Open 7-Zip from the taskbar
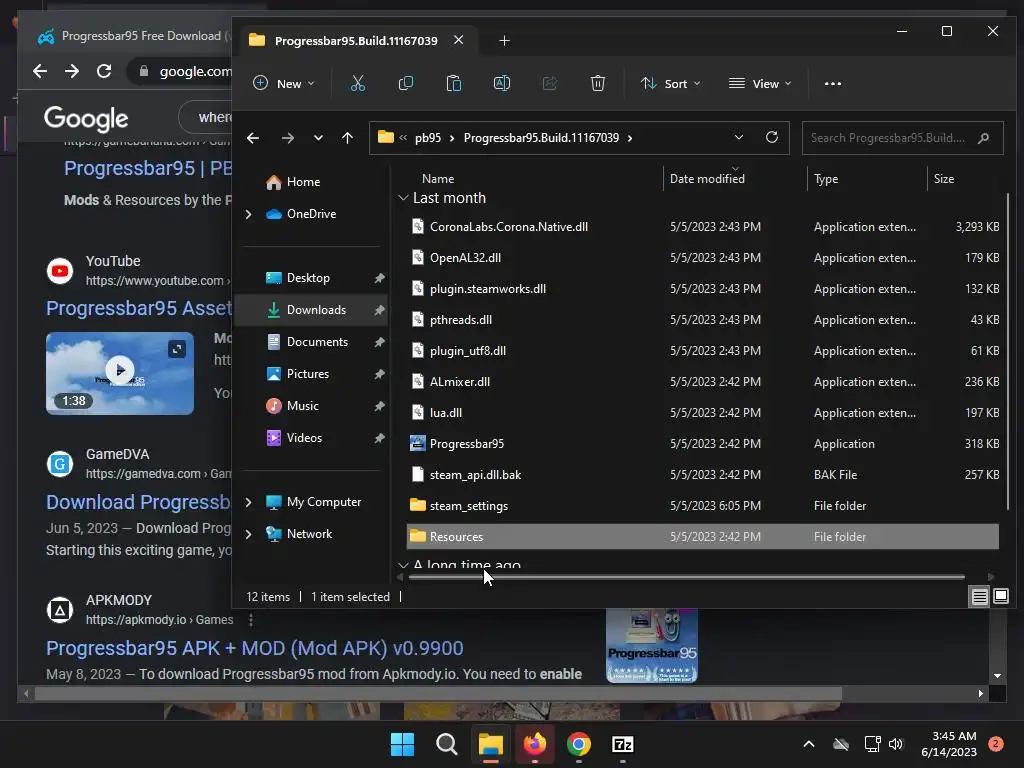The width and height of the screenshot is (1024, 768). click(x=622, y=744)
